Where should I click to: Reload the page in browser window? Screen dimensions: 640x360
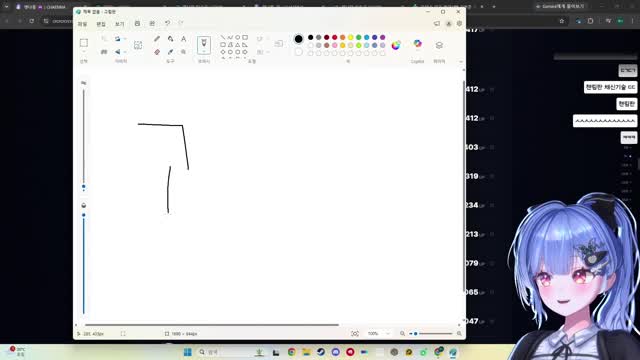pos(31,21)
